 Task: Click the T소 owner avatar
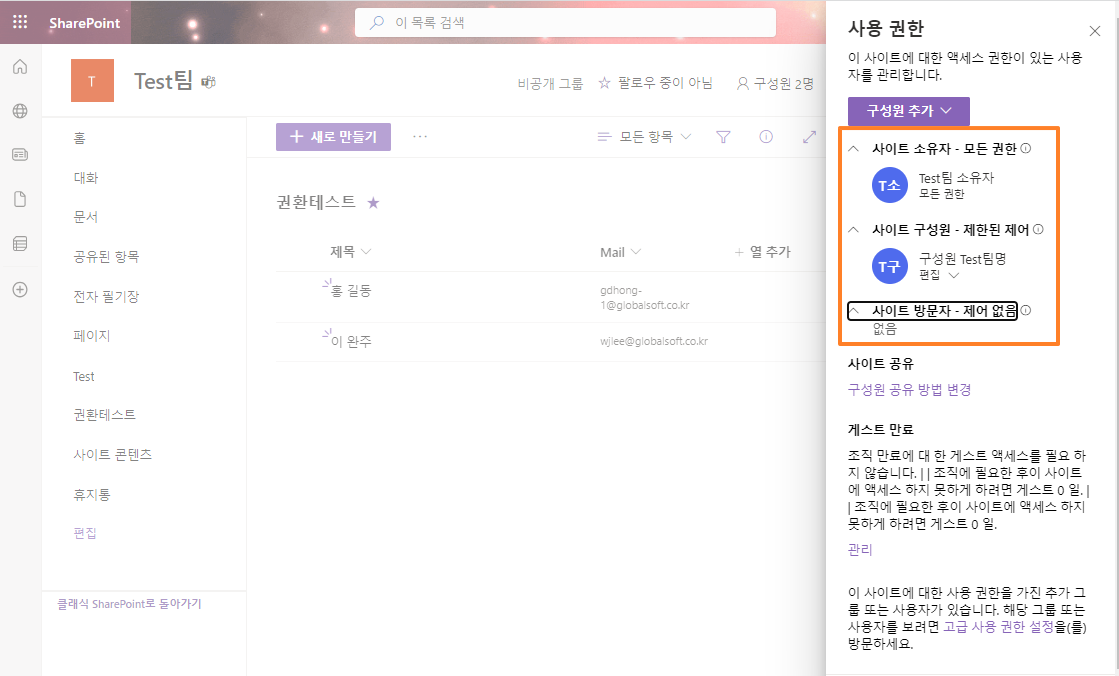click(x=889, y=186)
